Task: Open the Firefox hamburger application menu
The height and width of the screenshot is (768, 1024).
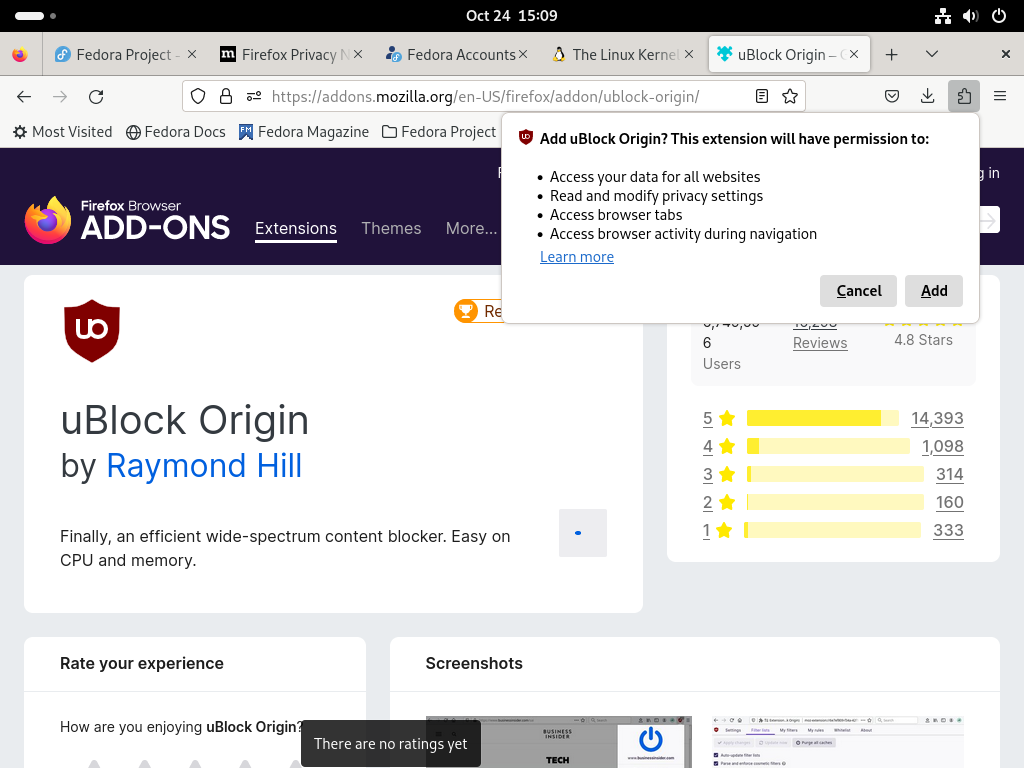Action: (x=999, y=97)
